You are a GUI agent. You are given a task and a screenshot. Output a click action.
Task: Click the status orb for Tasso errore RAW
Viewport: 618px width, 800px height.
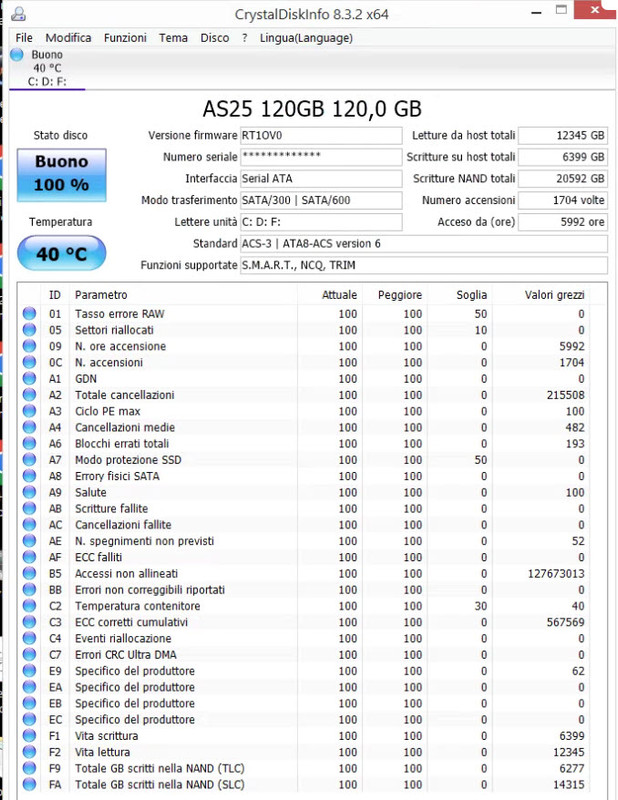click(29, 313)
